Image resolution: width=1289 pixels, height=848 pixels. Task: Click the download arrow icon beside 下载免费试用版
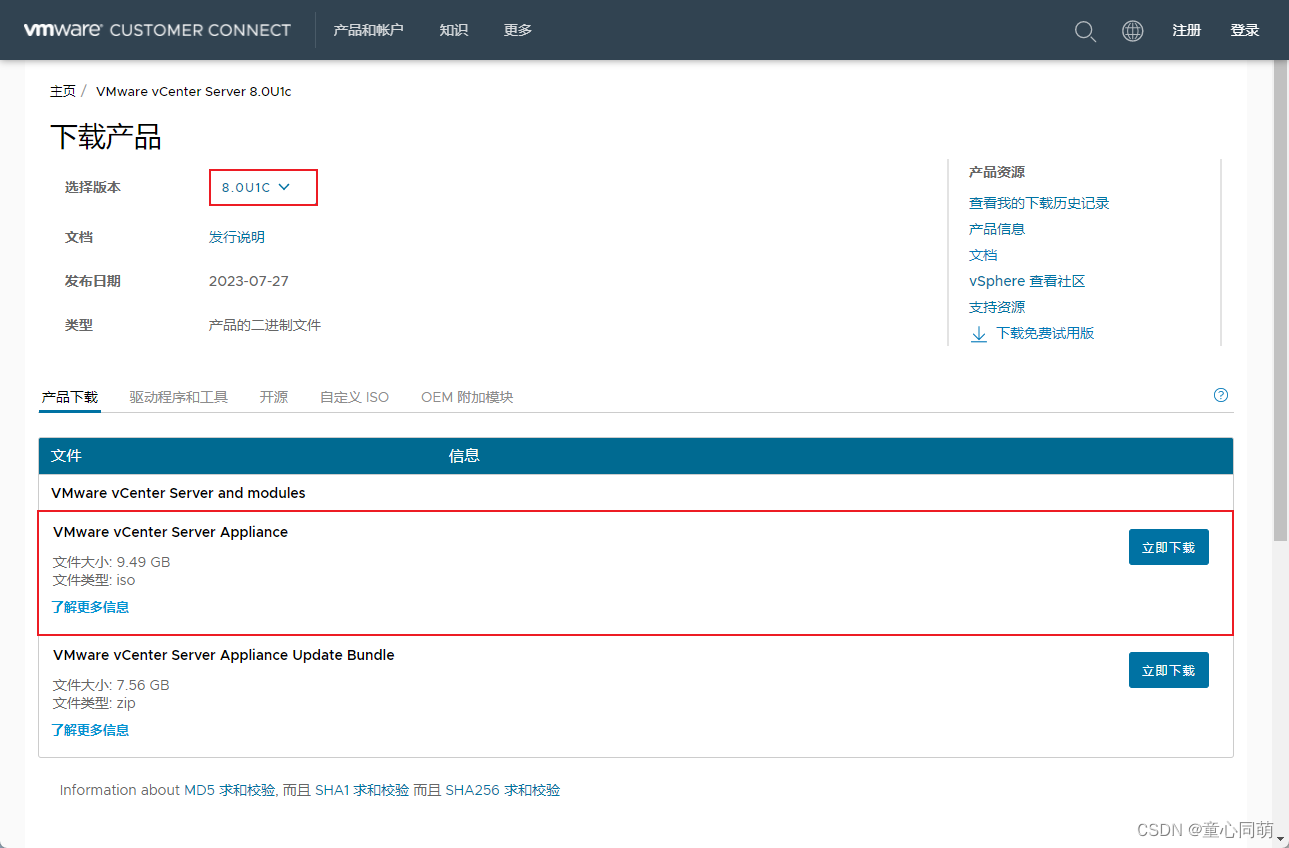pos(978,333)
